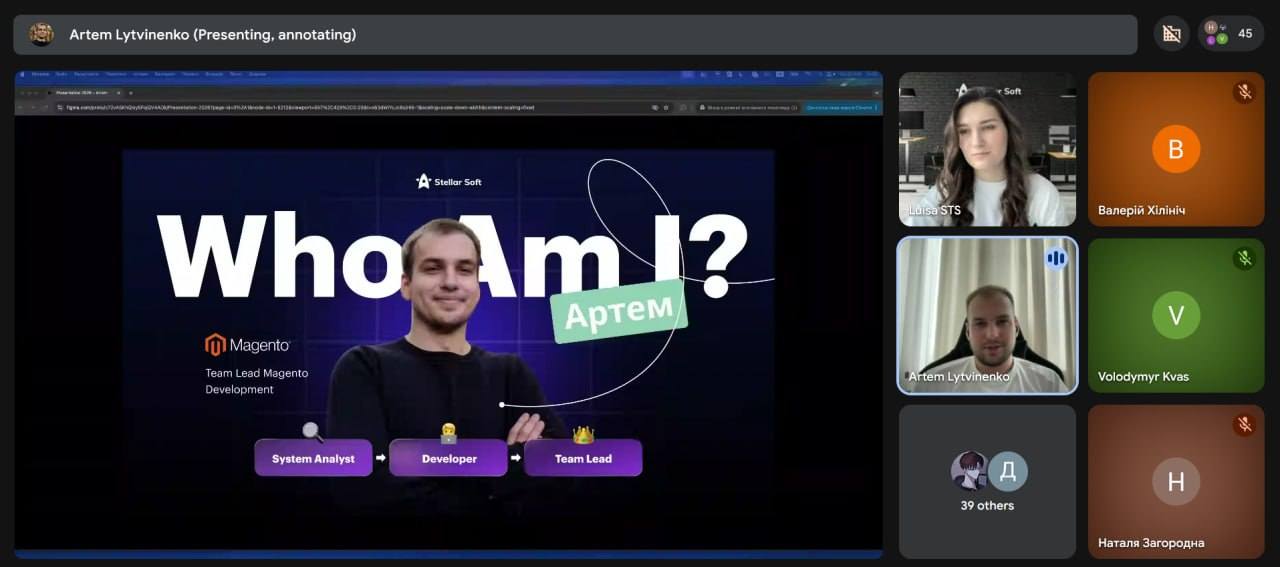
Task: Click the presenter avatar in the top bar
Action: click(42, 34)
